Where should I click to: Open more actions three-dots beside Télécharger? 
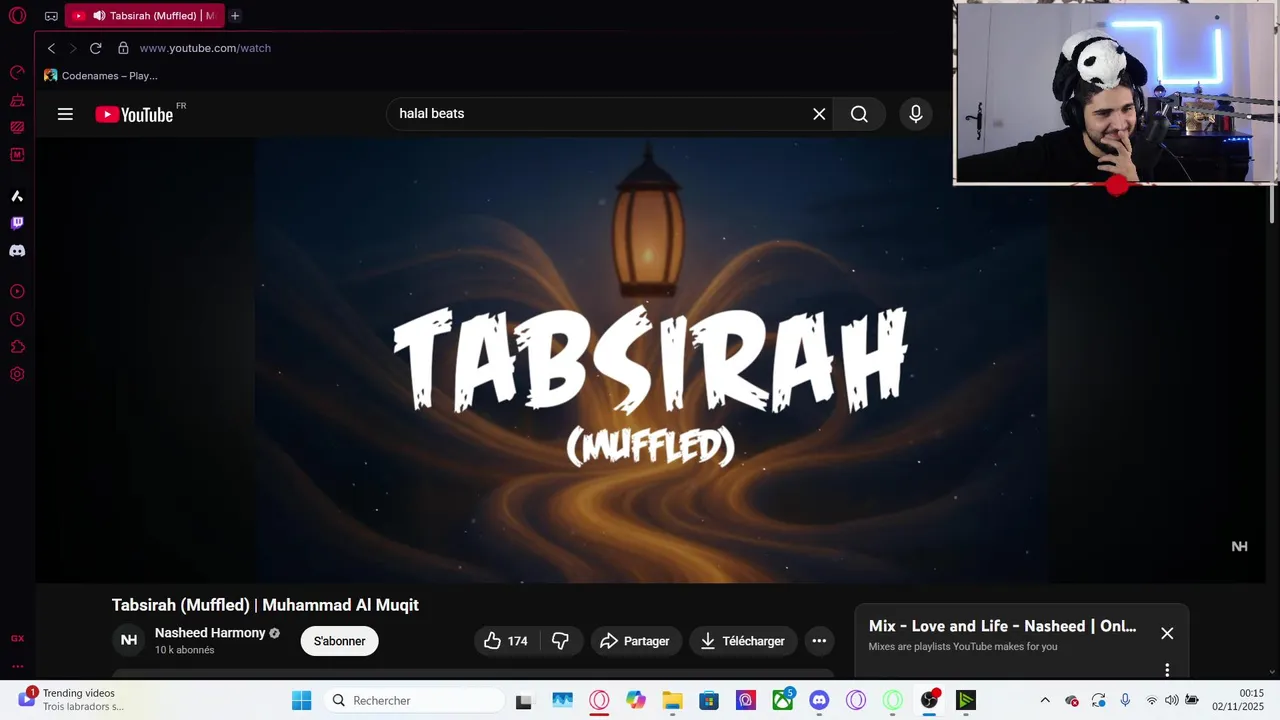(x=819, y=641)
